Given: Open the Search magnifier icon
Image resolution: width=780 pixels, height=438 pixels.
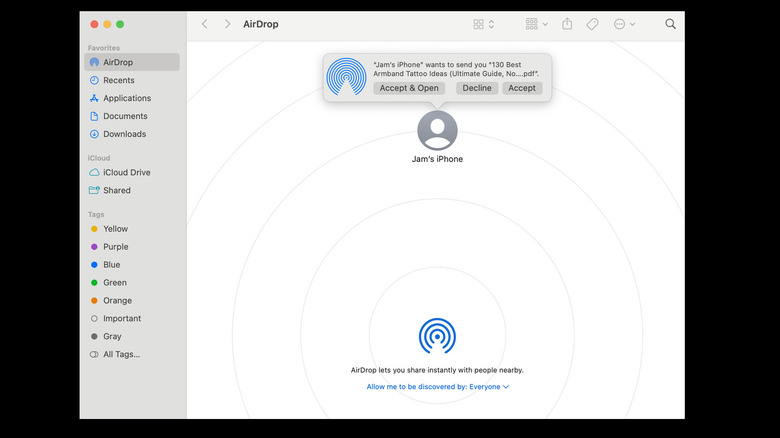Looking at the screenshot, I should tap(670, 24).
